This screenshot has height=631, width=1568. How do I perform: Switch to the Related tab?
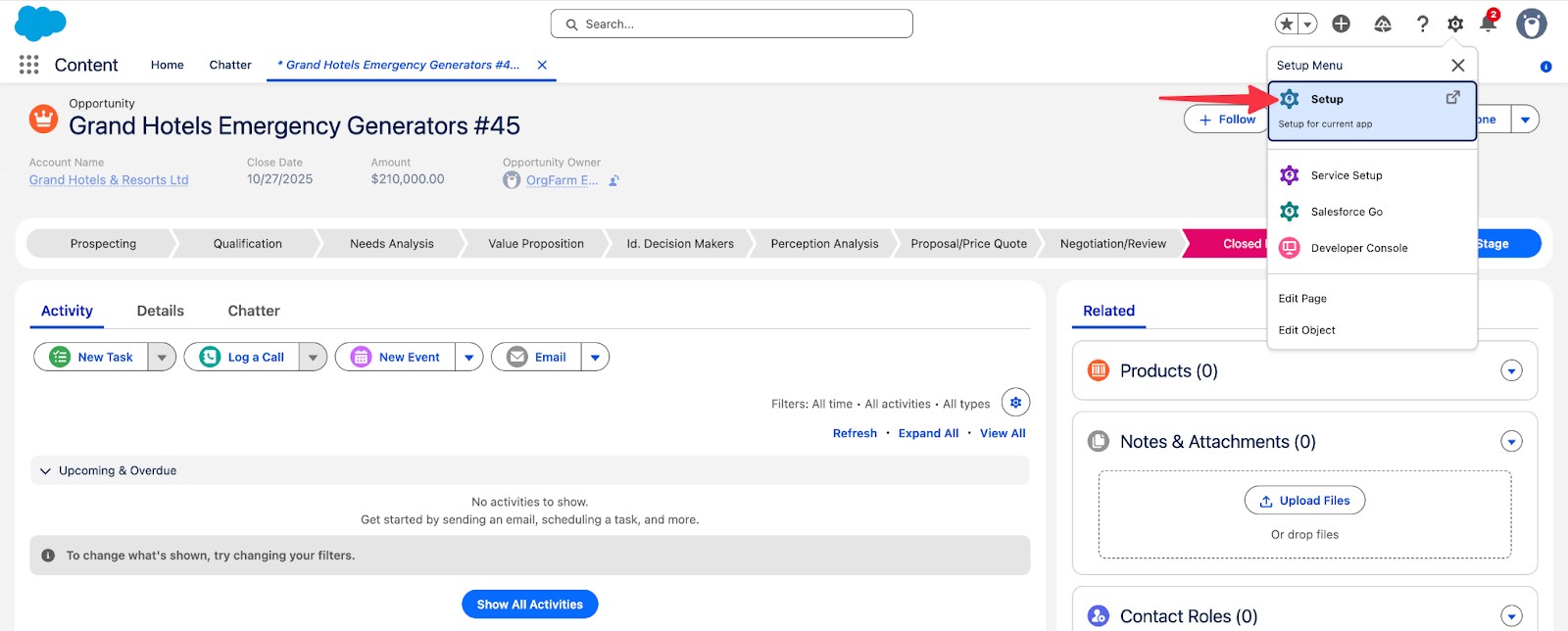click(x=1109, y=311)
